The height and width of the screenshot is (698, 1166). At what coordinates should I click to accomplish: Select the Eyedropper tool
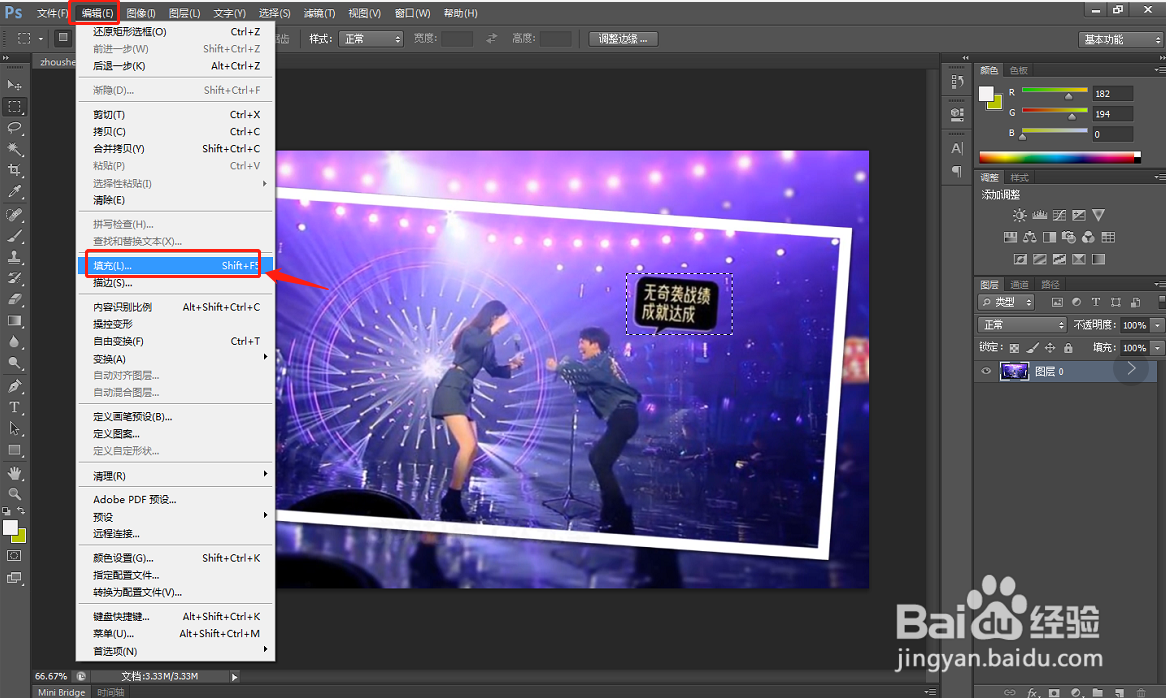click(x=14, y=192)
